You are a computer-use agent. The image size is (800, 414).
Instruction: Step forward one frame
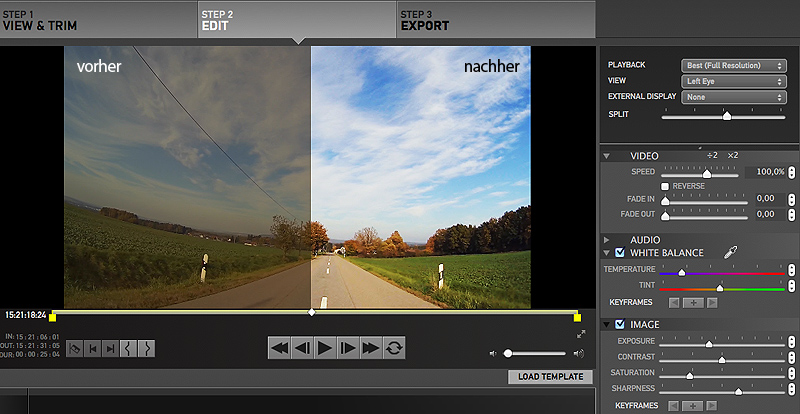click(348, 348)
